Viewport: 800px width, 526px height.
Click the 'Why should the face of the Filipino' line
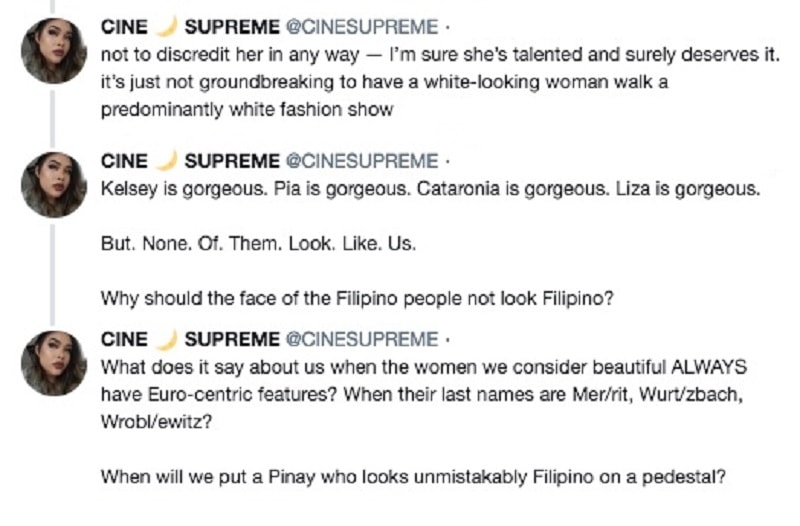coord(357,298)
